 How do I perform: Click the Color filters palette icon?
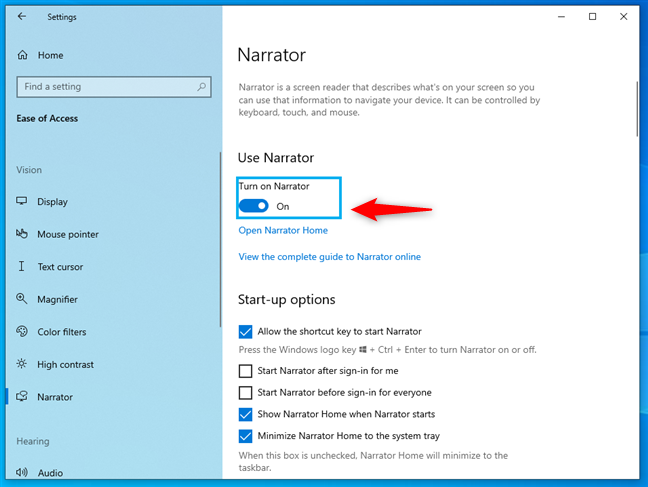[21, 331]
